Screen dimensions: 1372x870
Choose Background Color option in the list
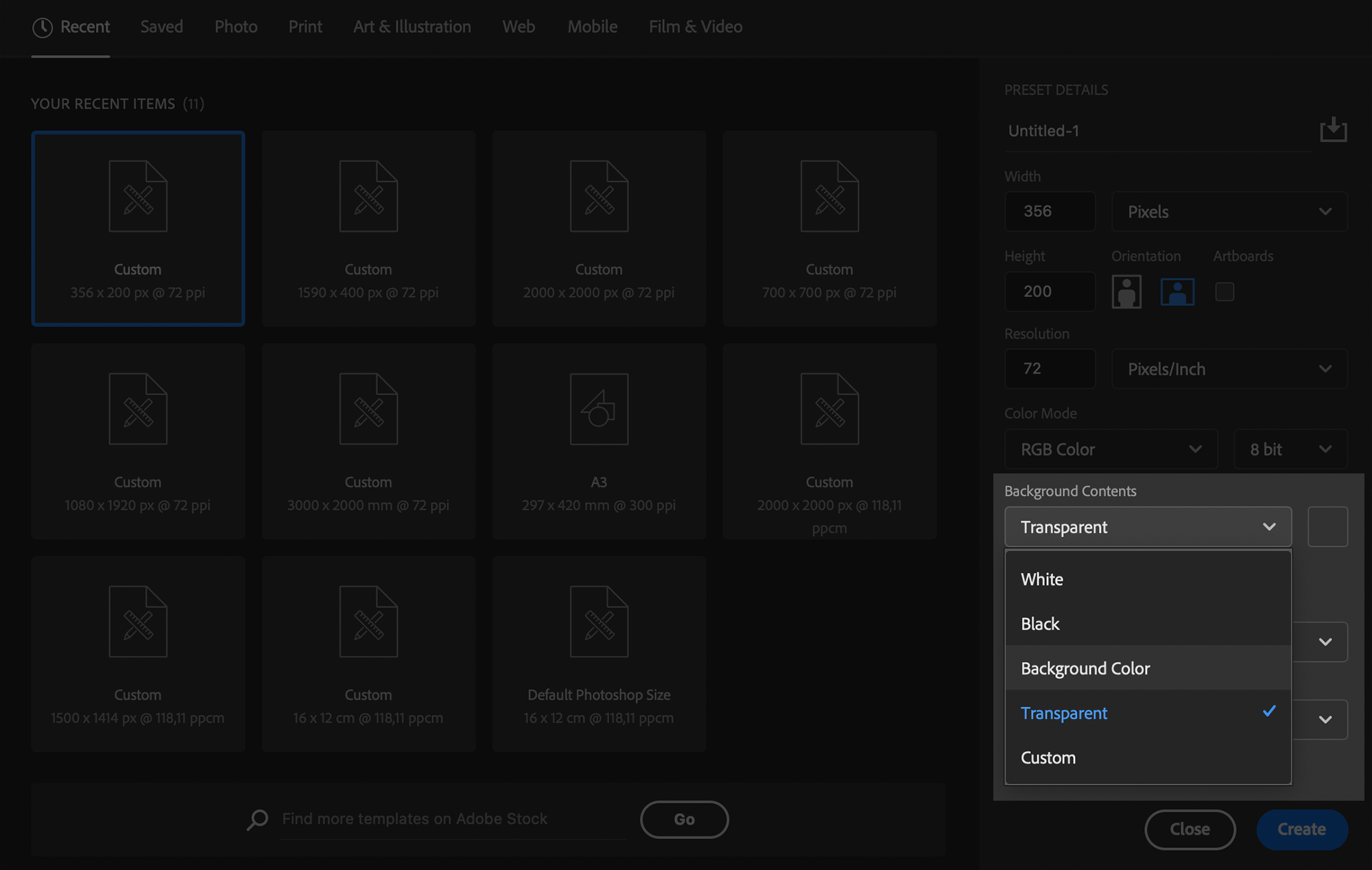(x=1148, y=668)
